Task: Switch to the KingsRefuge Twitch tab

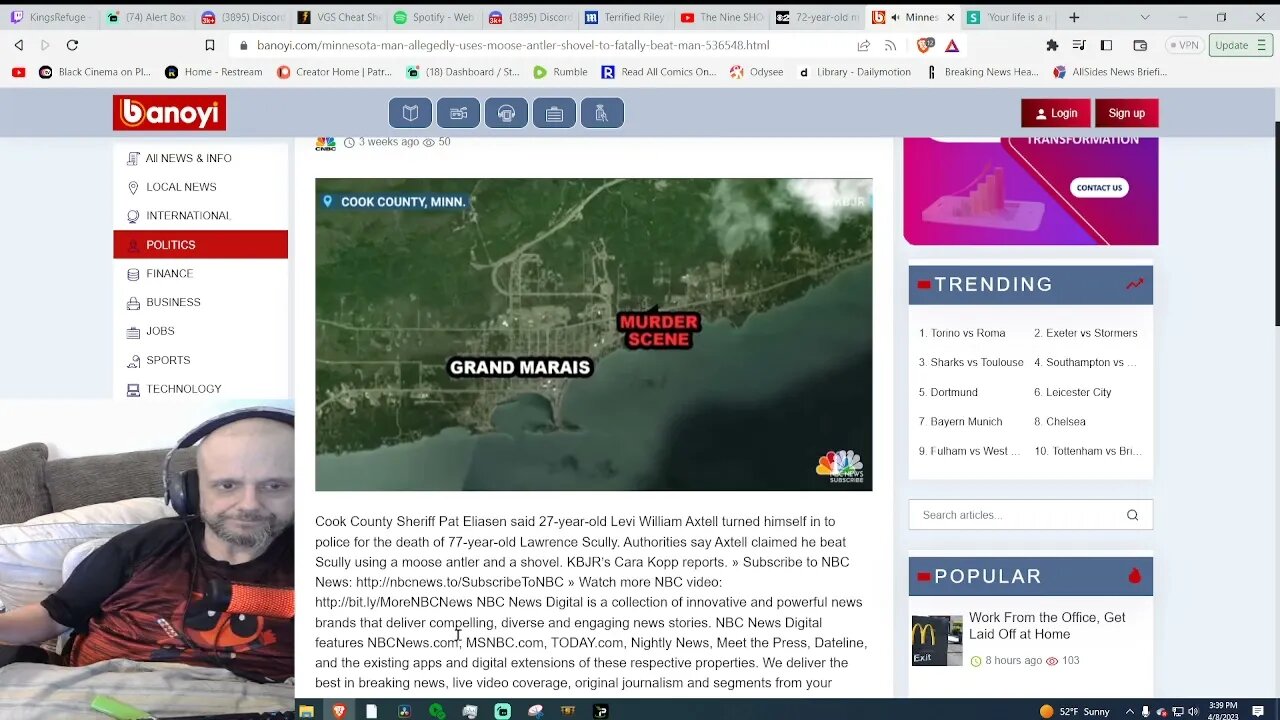Action: 50,17
